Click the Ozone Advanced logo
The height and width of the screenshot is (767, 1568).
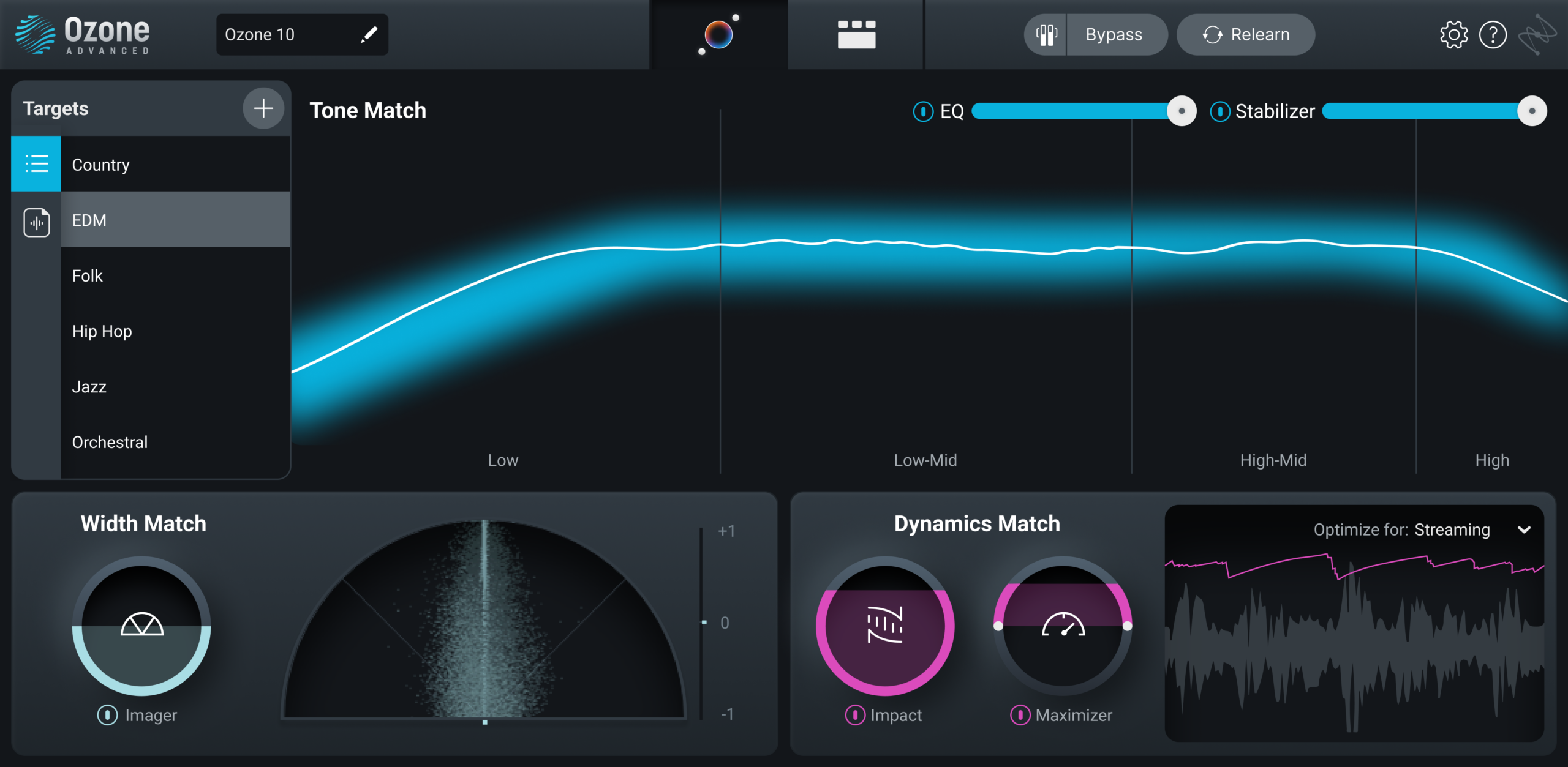click(x=83, y=35)
